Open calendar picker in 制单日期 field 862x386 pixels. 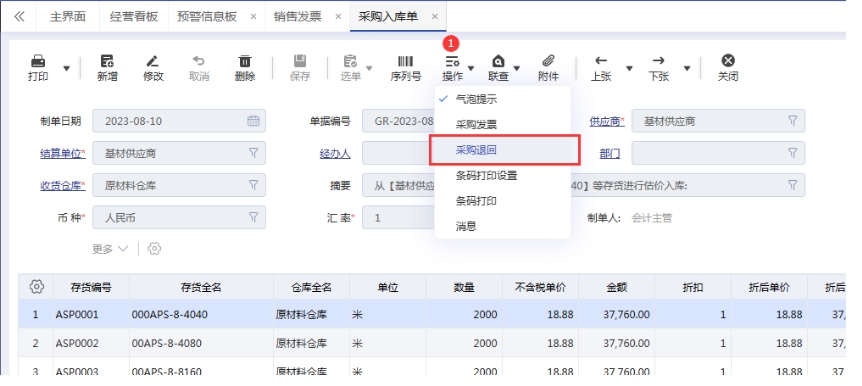[253, 121]
